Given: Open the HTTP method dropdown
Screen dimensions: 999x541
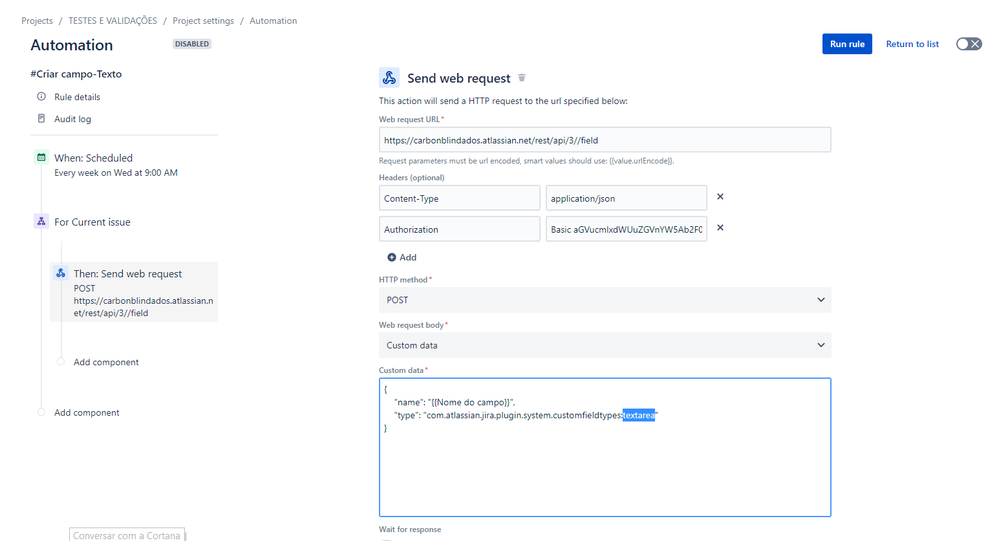Looking at the screenshot, I should point(605,300).
